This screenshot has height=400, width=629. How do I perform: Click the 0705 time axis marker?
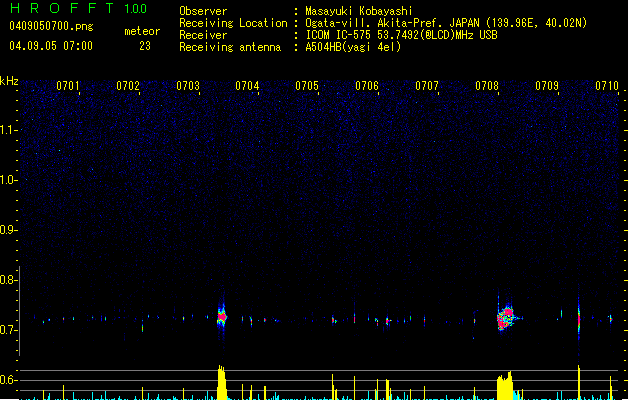pyautogui.click(x=307, y=86)
